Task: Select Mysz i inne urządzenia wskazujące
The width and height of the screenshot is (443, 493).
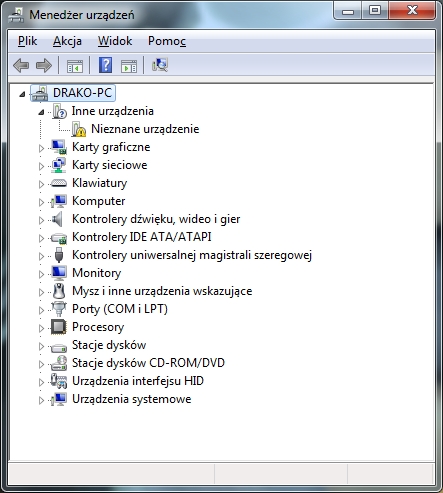Action: (162, 291)
